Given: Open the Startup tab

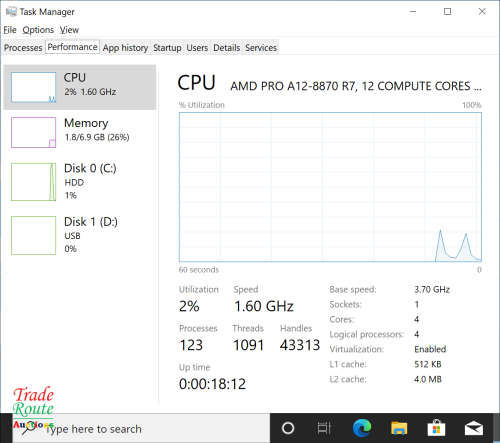Looking at the screenshot, I should tap(167, 48).
